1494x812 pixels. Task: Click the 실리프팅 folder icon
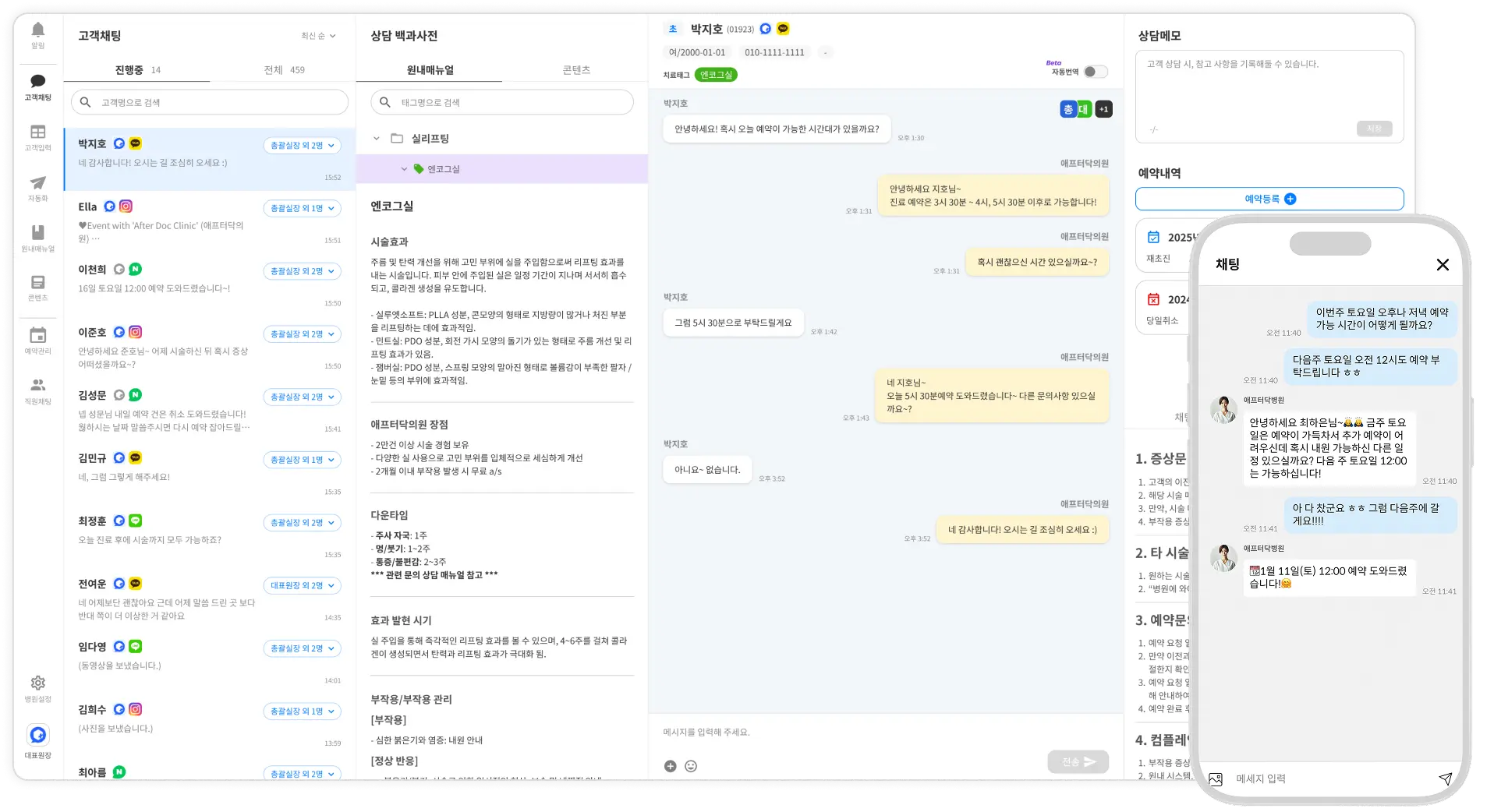pos(397,139)
